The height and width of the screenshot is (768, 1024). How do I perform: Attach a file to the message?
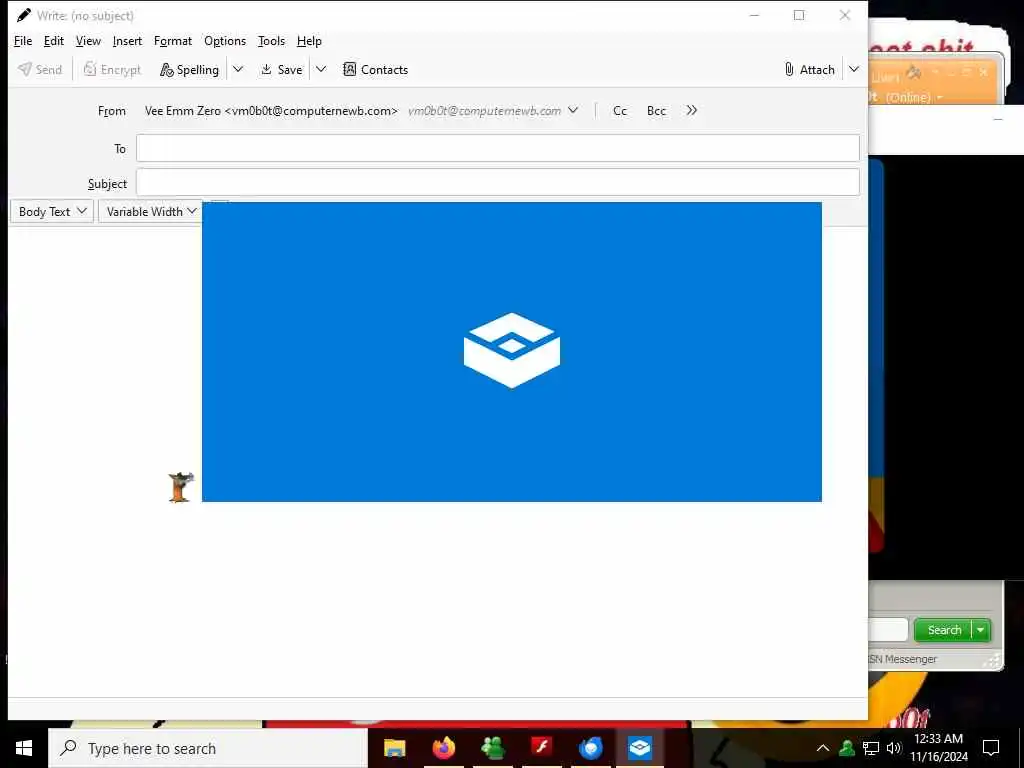point(809,69)
